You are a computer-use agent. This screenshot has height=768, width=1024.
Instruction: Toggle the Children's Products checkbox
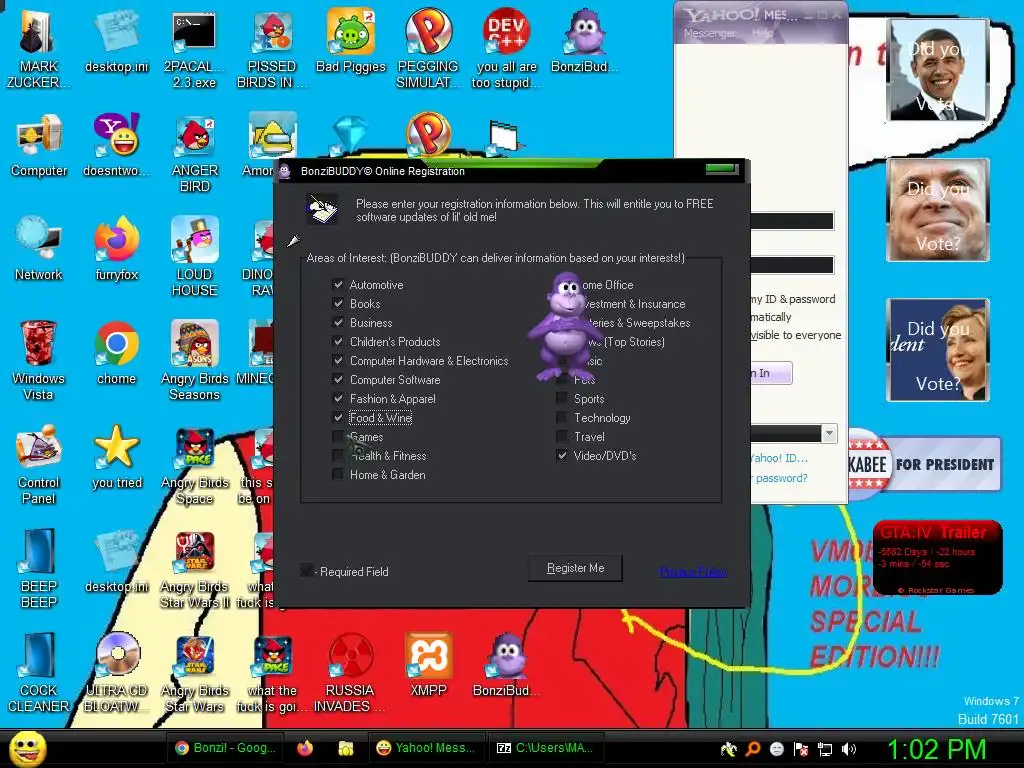point(338,342)
